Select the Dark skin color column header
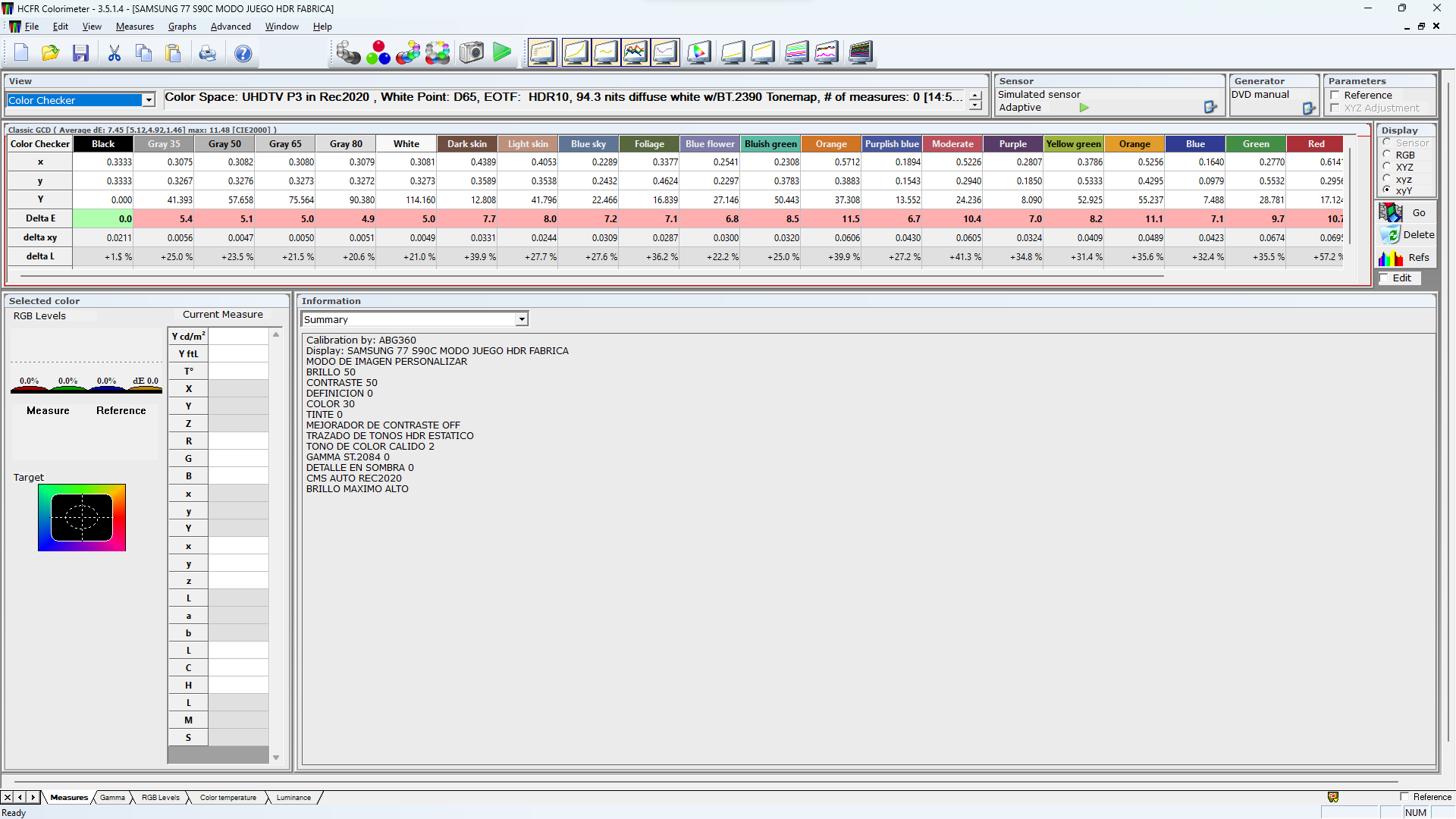This screenshot has height=819, width=1456. 467,144
